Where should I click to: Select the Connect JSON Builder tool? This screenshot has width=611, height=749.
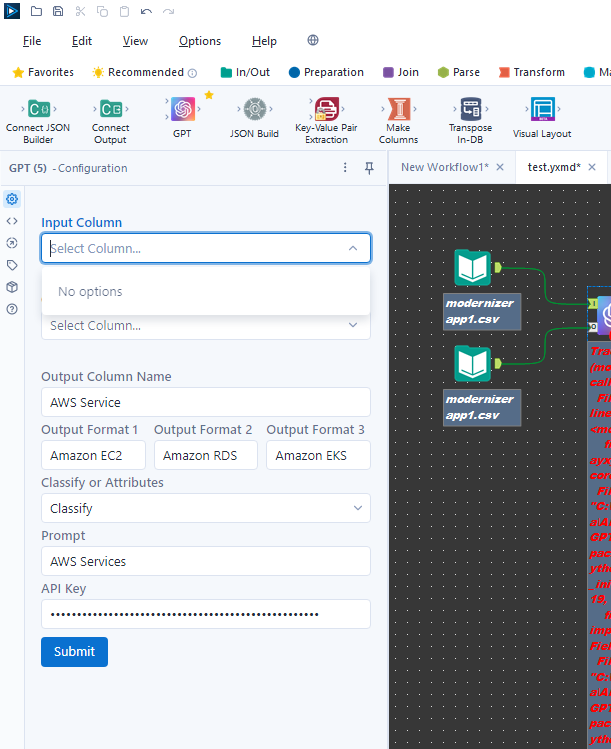[x=38, y=120]
